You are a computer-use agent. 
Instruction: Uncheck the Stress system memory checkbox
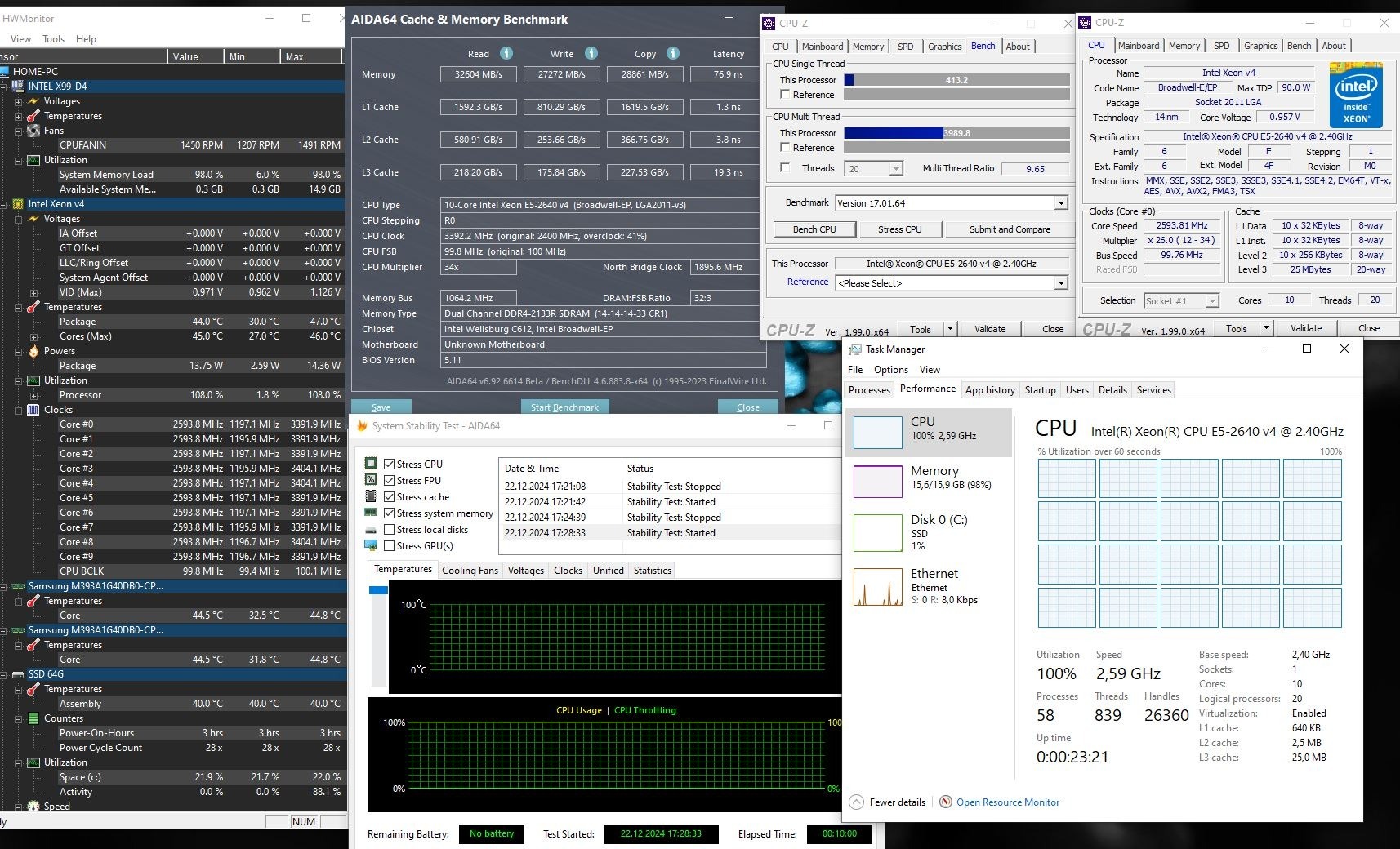[390, 513]
